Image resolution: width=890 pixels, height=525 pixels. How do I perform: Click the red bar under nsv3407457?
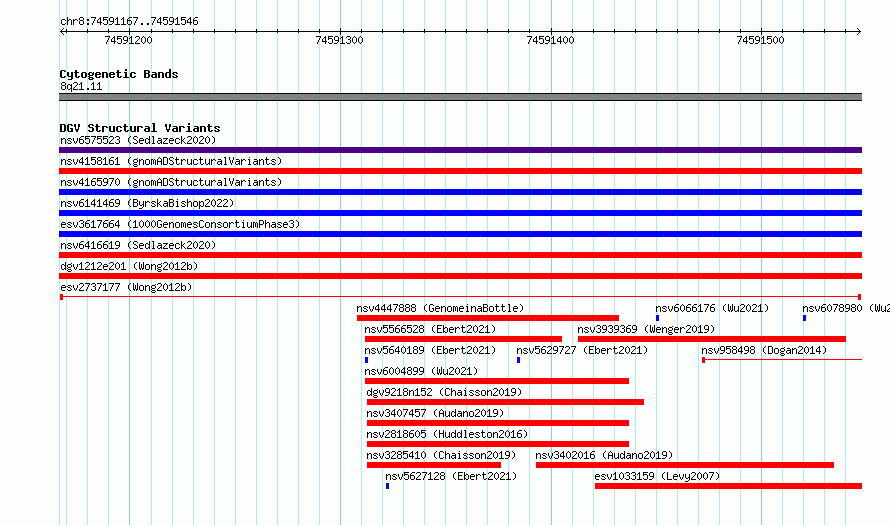point(498,423)
